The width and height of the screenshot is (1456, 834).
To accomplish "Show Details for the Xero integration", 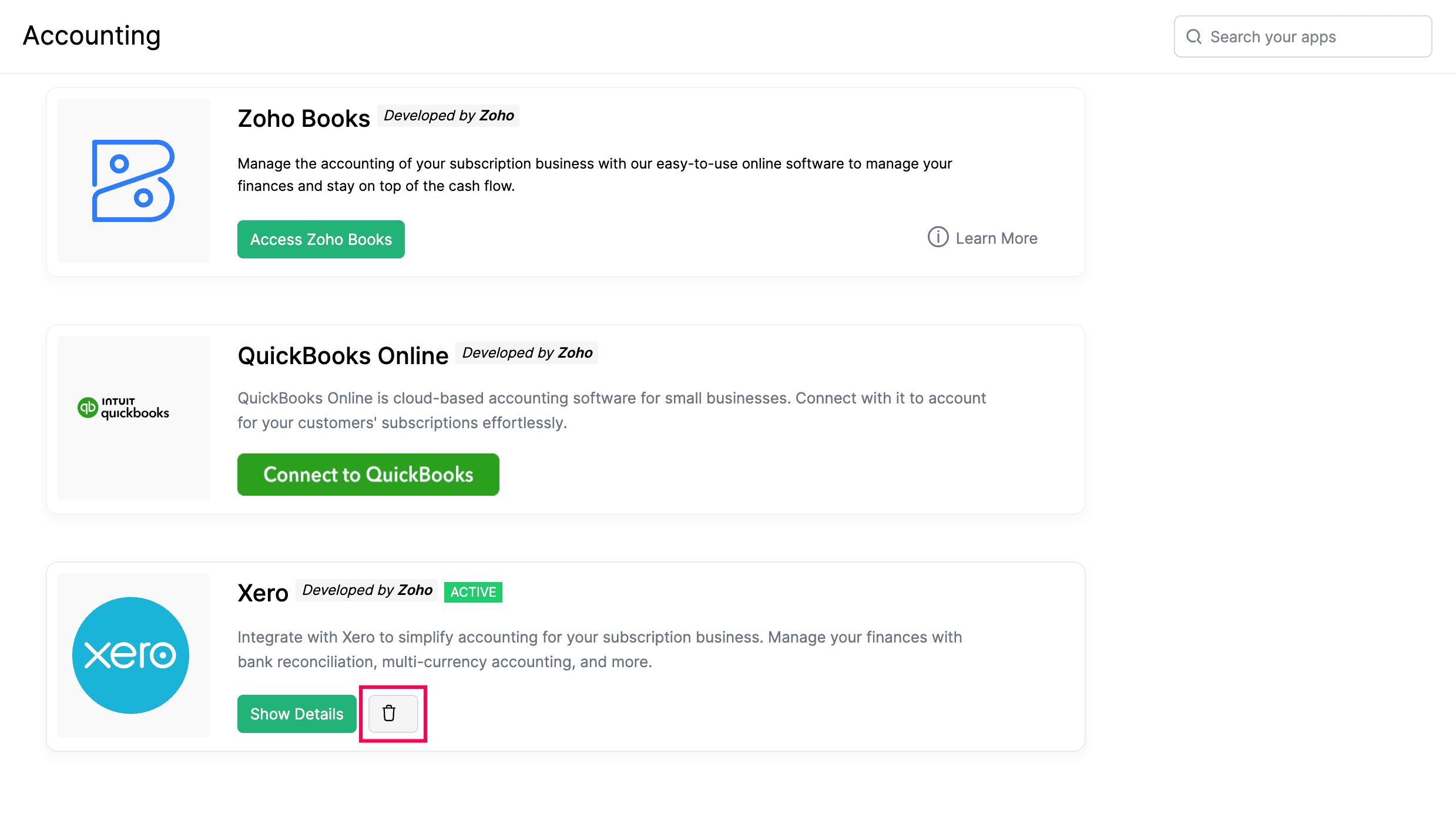I will pos(297,714).
